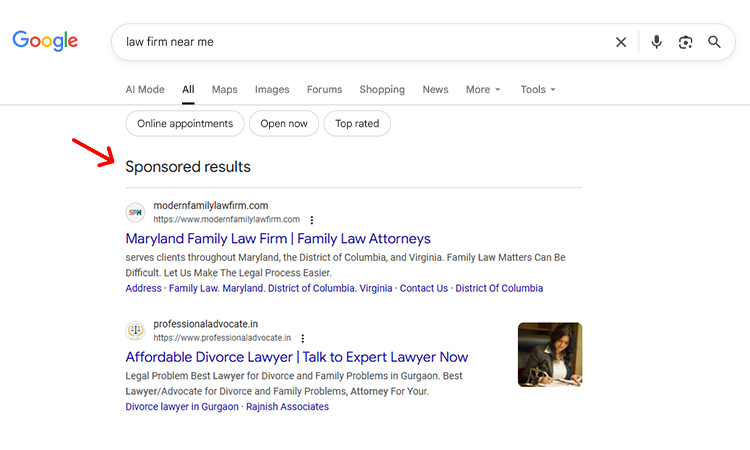Click the https://www.professionaladvocate.in URL text

pyautogui.click(x=222, y=338)
